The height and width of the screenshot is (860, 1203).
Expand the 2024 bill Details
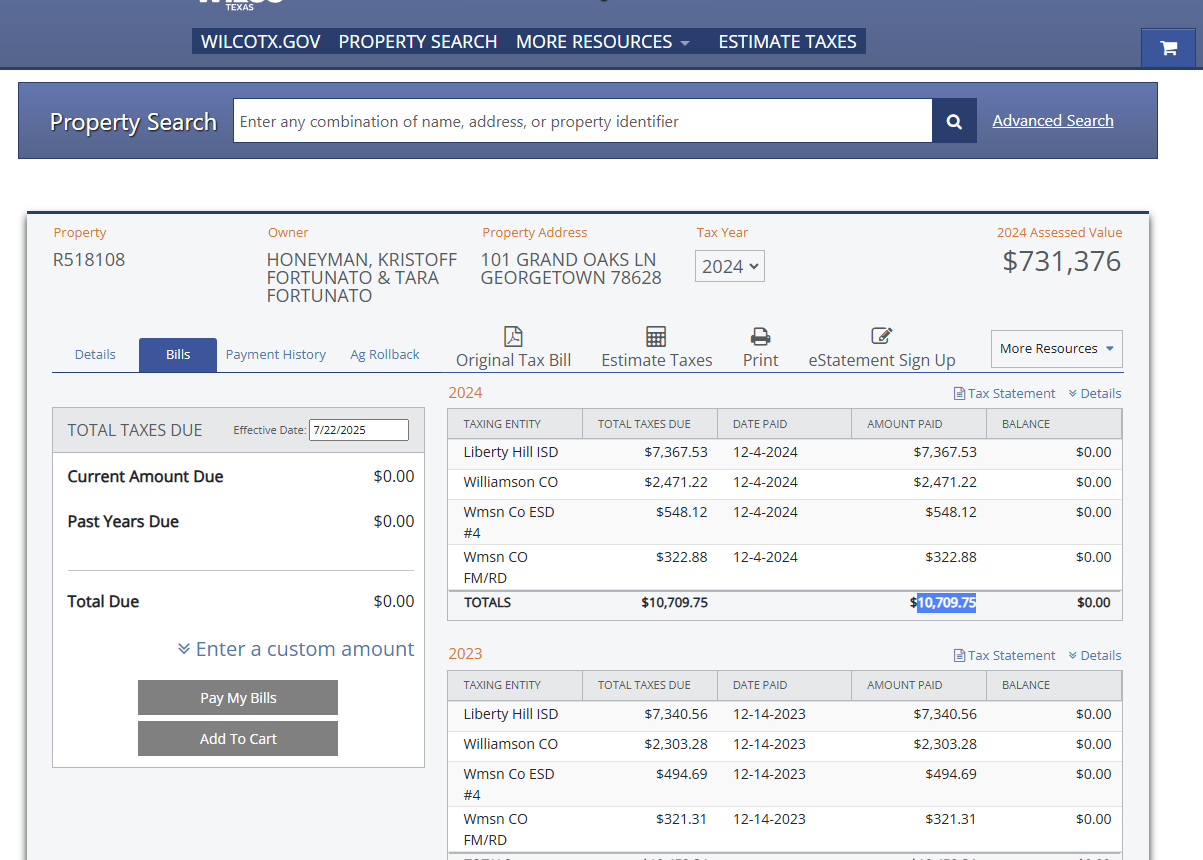click(x=1094, y=393)
